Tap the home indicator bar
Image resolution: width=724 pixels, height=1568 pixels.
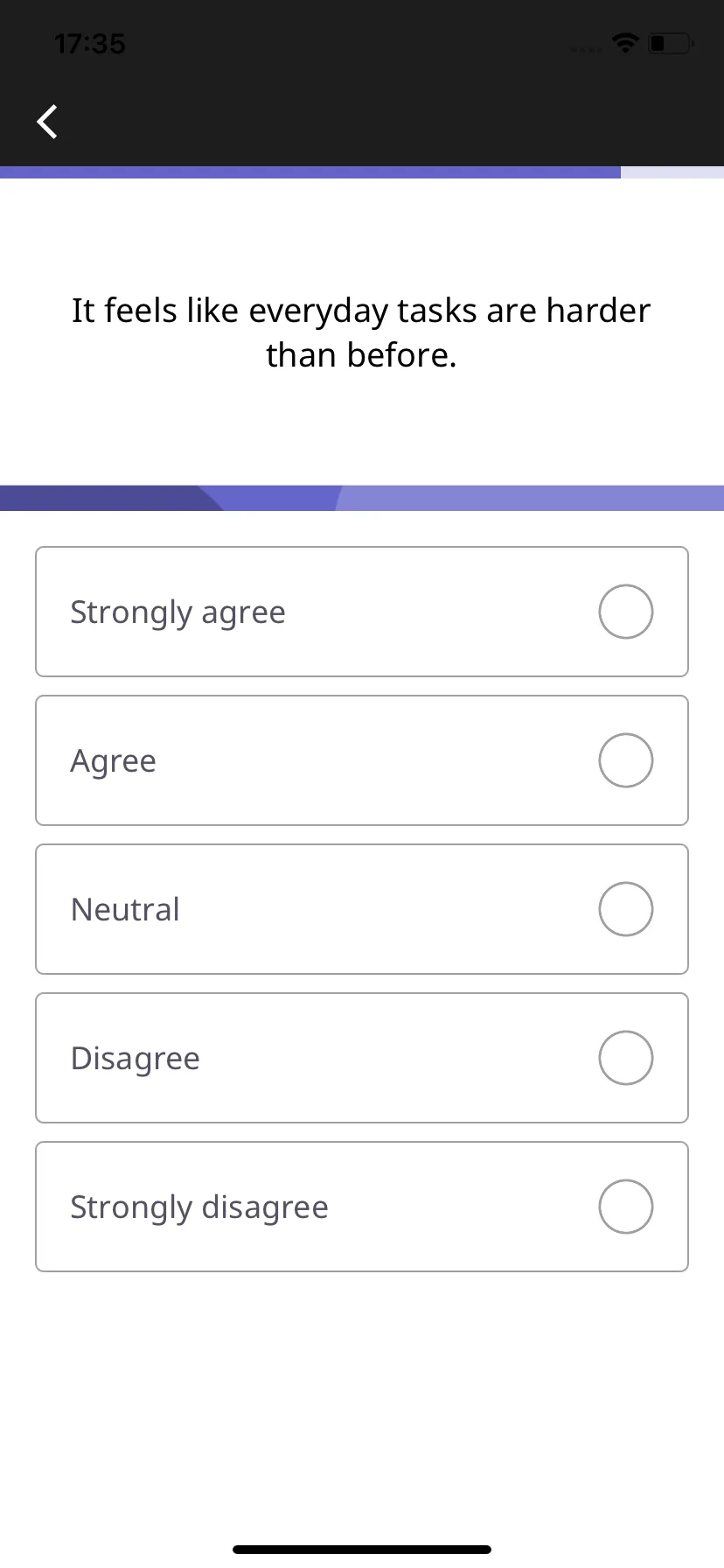362,1550
